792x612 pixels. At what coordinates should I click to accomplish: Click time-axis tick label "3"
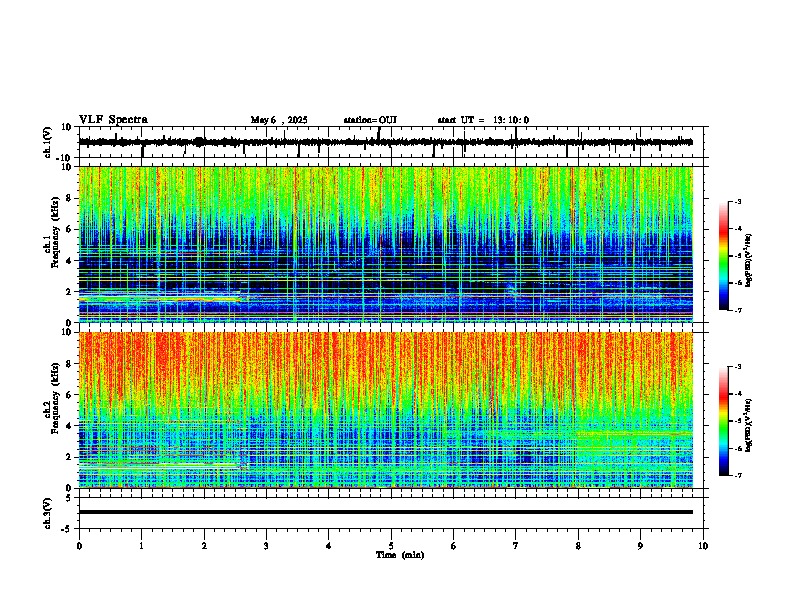click(x=266, y=546)
